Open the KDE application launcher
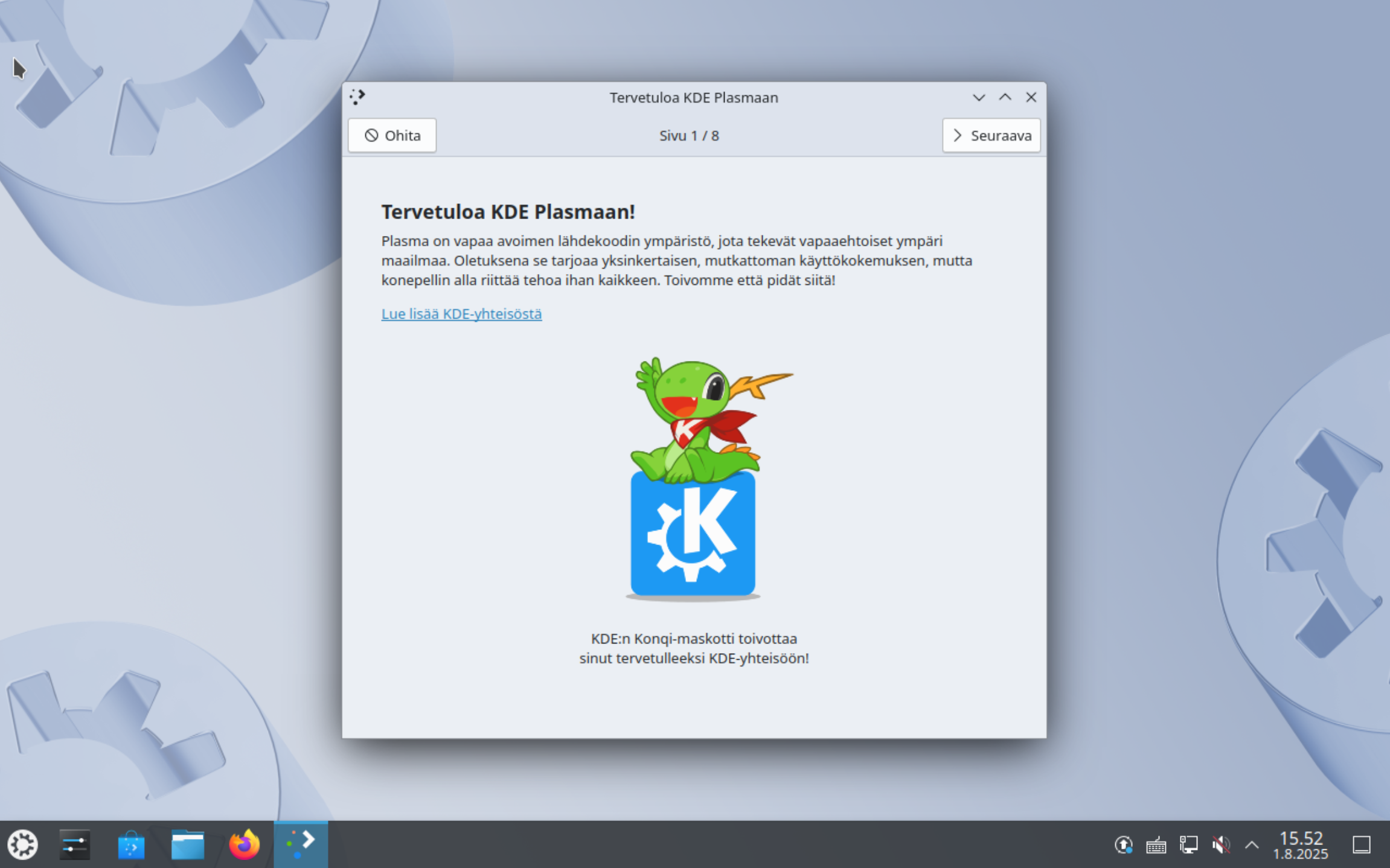 (22, 844)
